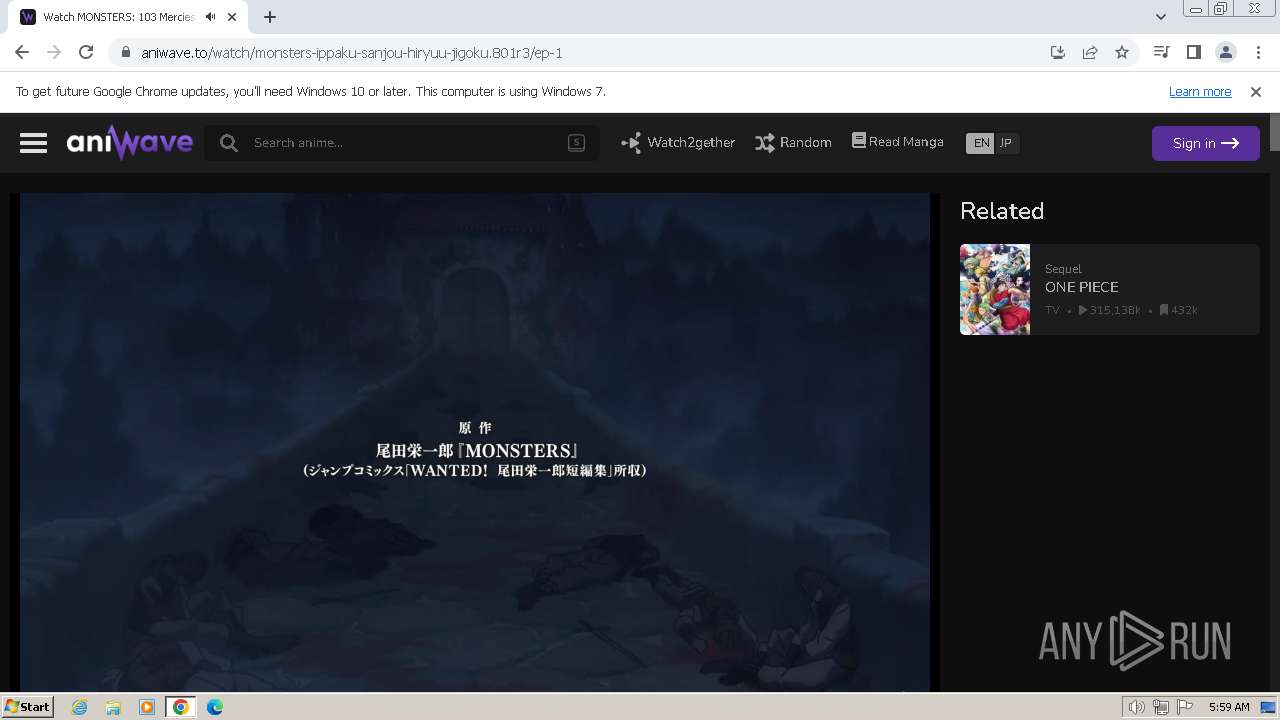This screenshot has width=1280, height=720.
Task: Open Windows Media Player from taskbar
Action: pos(147,707)
